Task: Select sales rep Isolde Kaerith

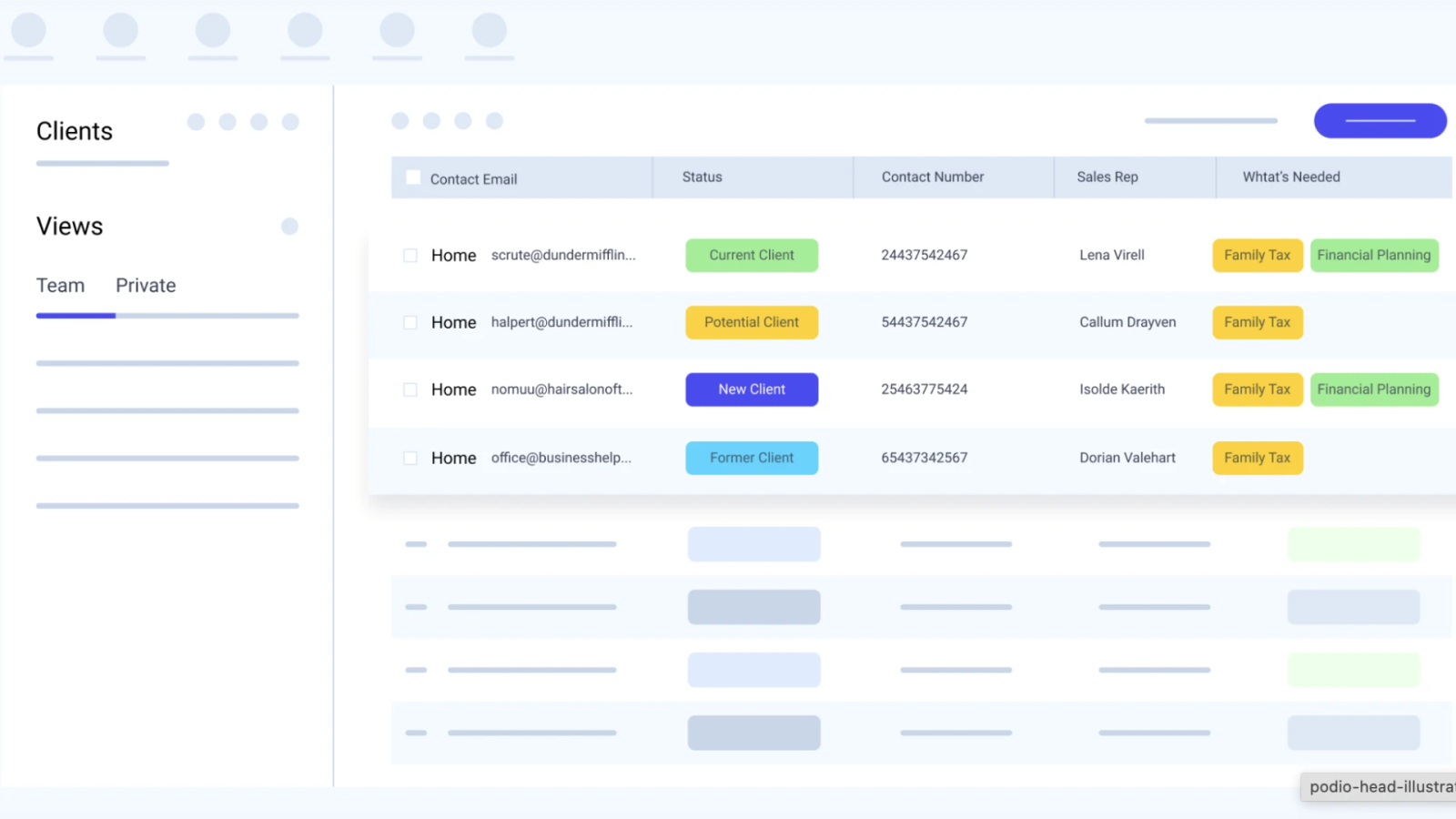Action: pos(1122,389)
